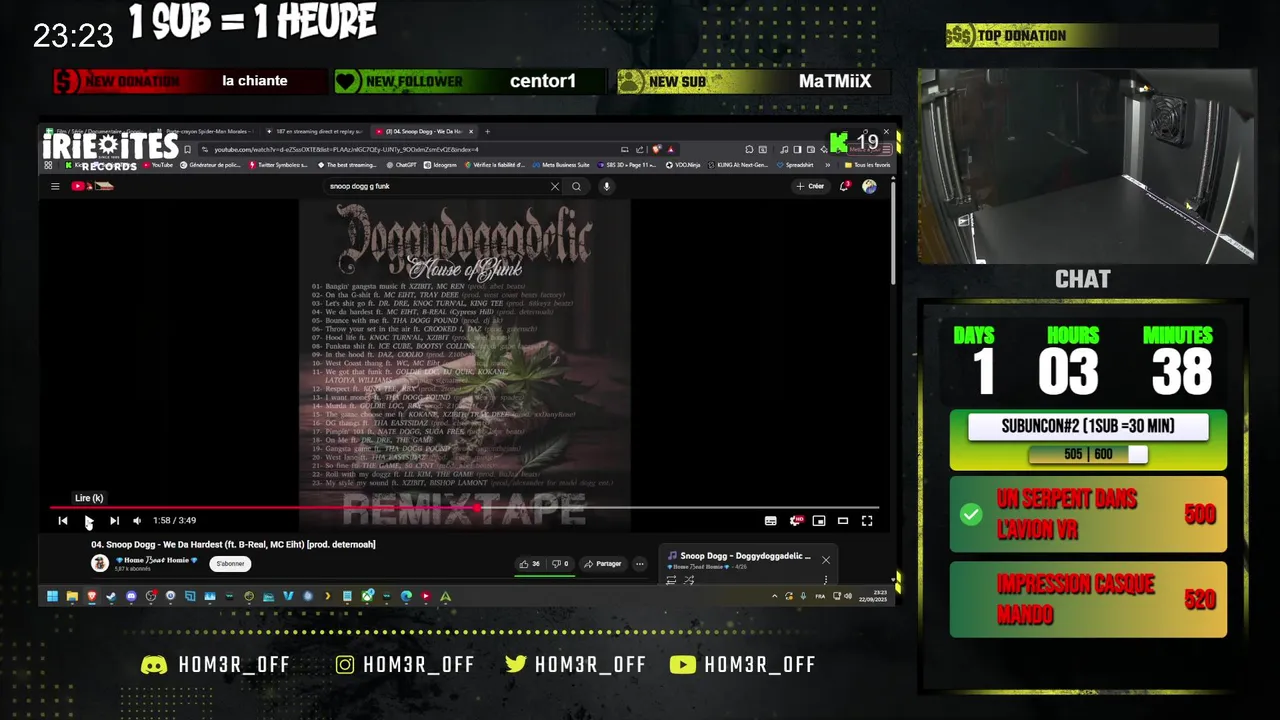Skip to the next video

pos(114,520)
